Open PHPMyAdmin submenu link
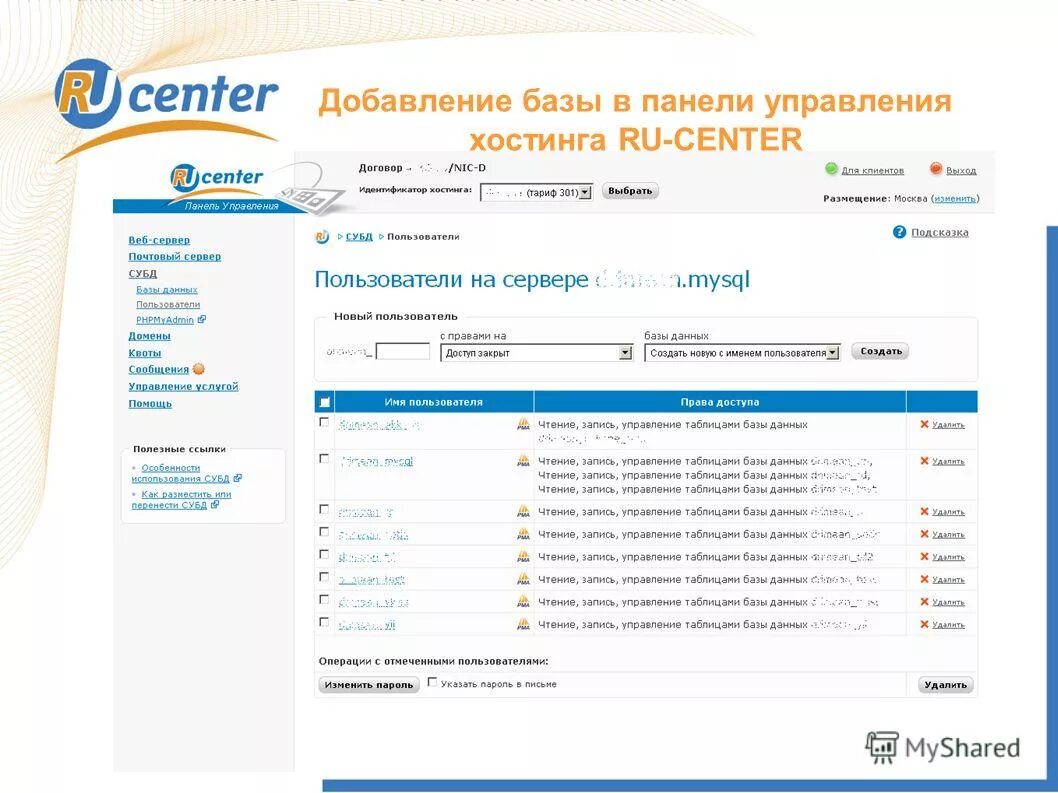Viewport: 1058px width, 793px height. (x=165, y=320)
